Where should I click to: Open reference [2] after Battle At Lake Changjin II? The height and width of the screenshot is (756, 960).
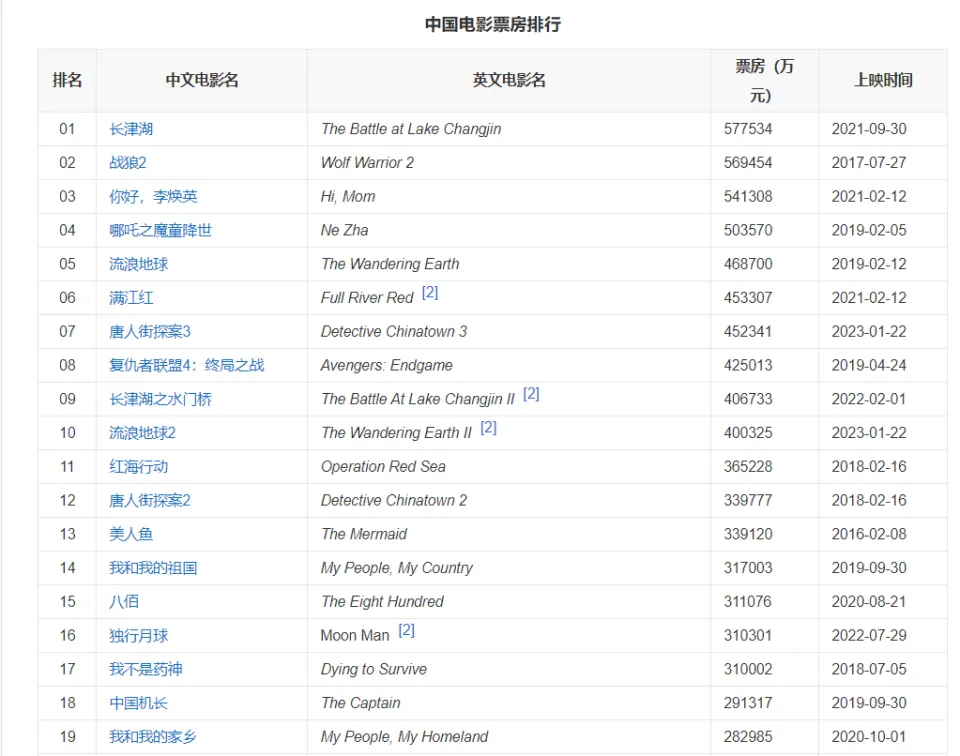[531, 394]
